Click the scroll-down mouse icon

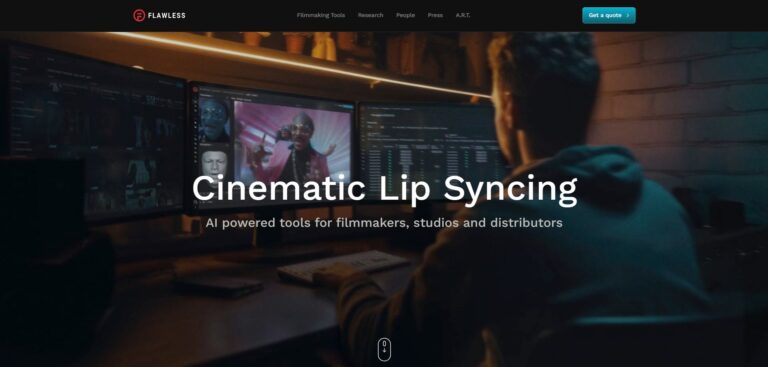click(x=384, y=349)
